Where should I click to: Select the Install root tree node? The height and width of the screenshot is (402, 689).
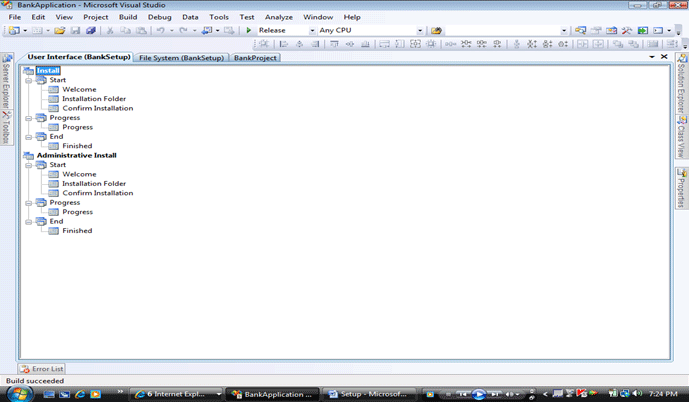[48, 71]
